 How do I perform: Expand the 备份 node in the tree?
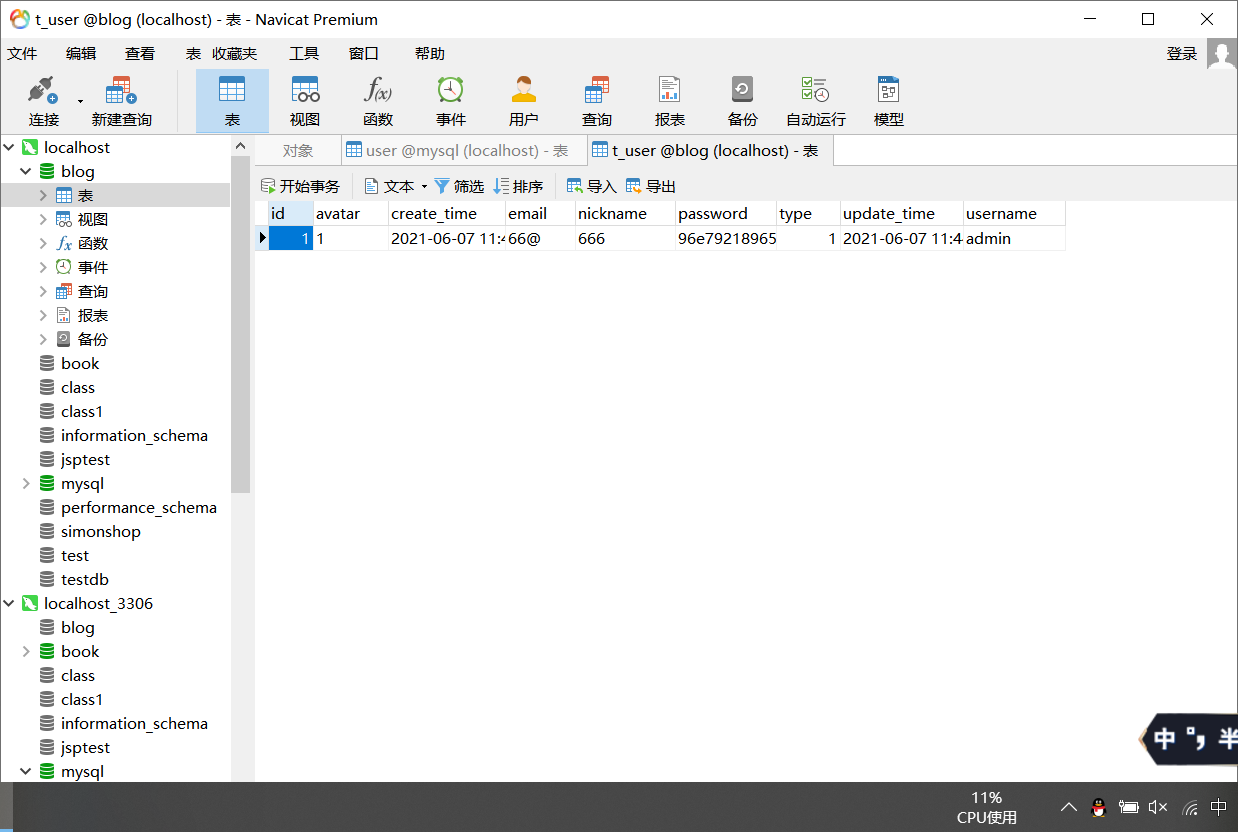click(43, 339)
